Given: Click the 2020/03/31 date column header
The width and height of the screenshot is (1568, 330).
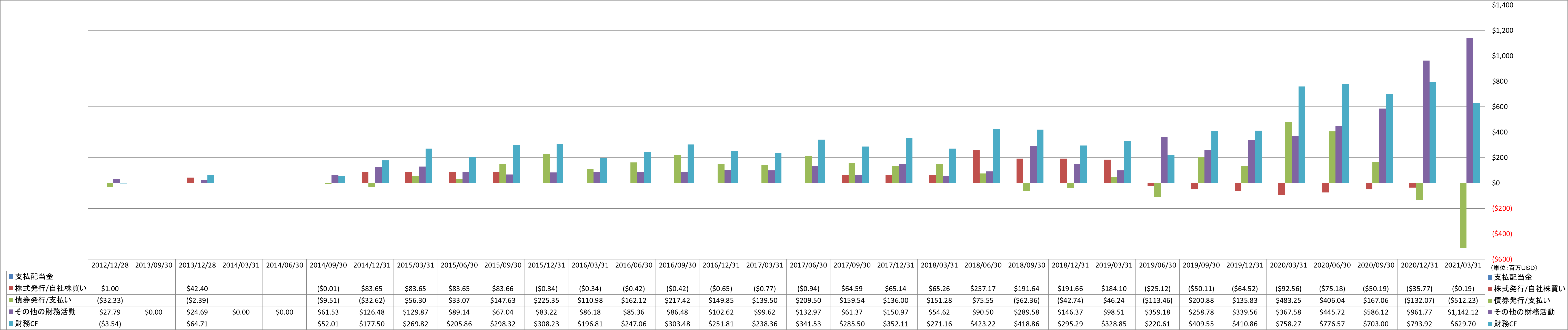Looking at the screenshot, I should 1289,265.
